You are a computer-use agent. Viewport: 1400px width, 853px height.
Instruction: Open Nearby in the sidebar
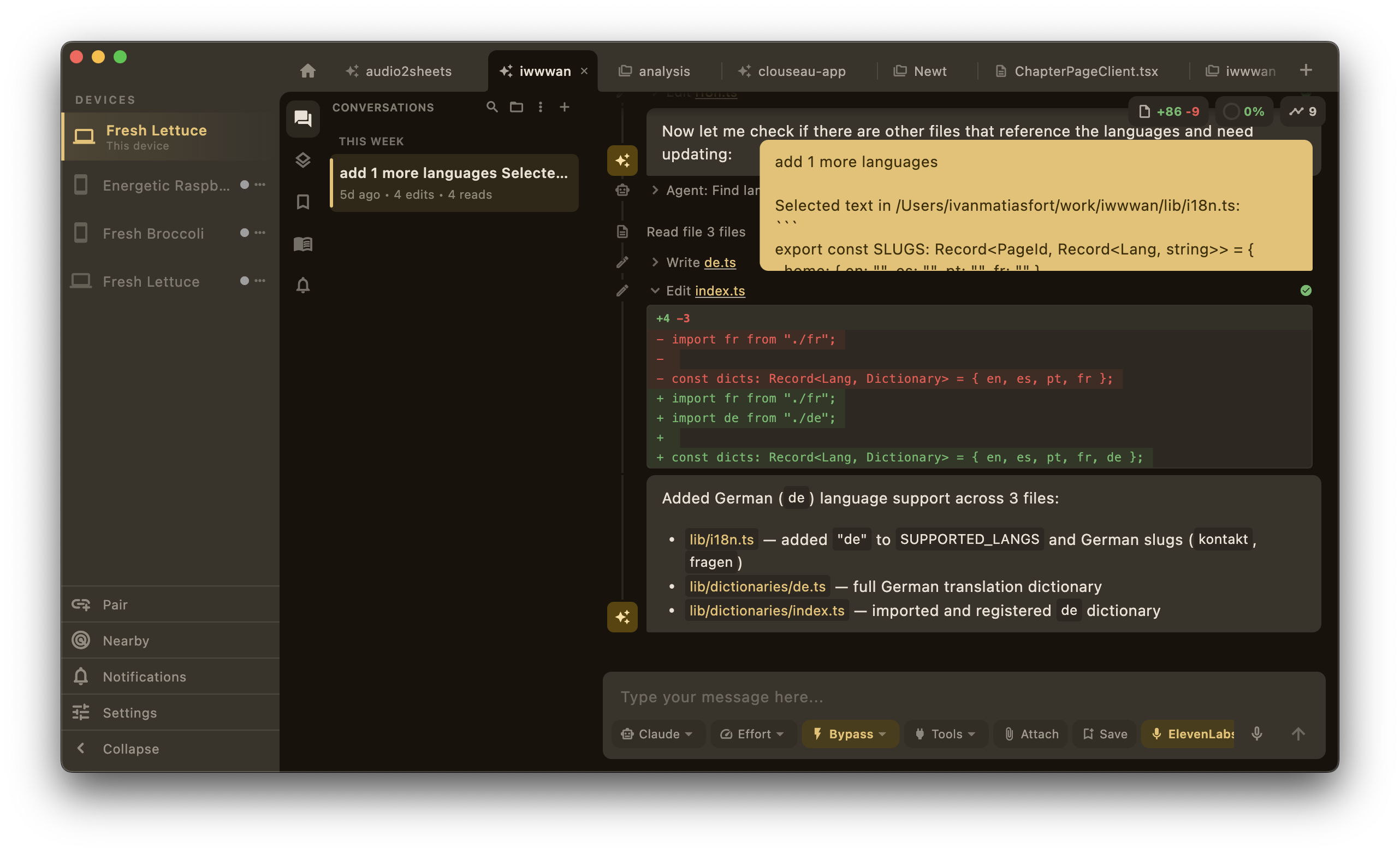[170, 641]
